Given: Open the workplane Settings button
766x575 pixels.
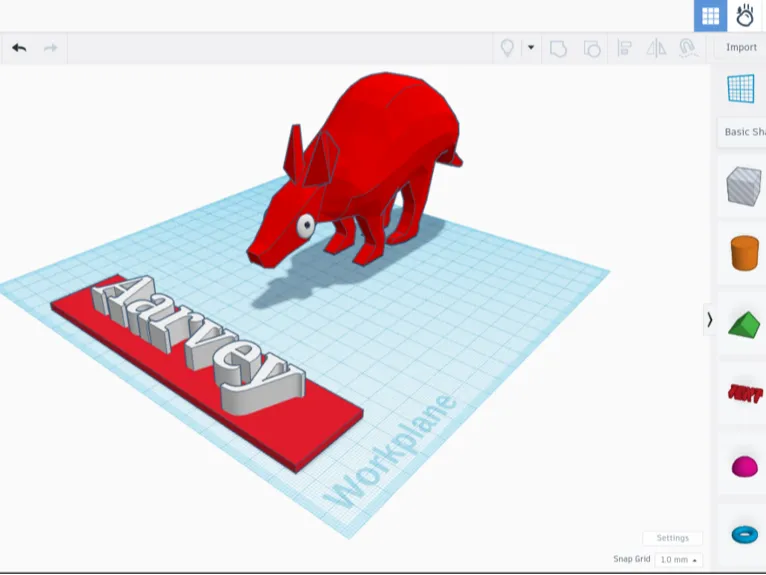Looking at the screenshot, I should 673,538.
